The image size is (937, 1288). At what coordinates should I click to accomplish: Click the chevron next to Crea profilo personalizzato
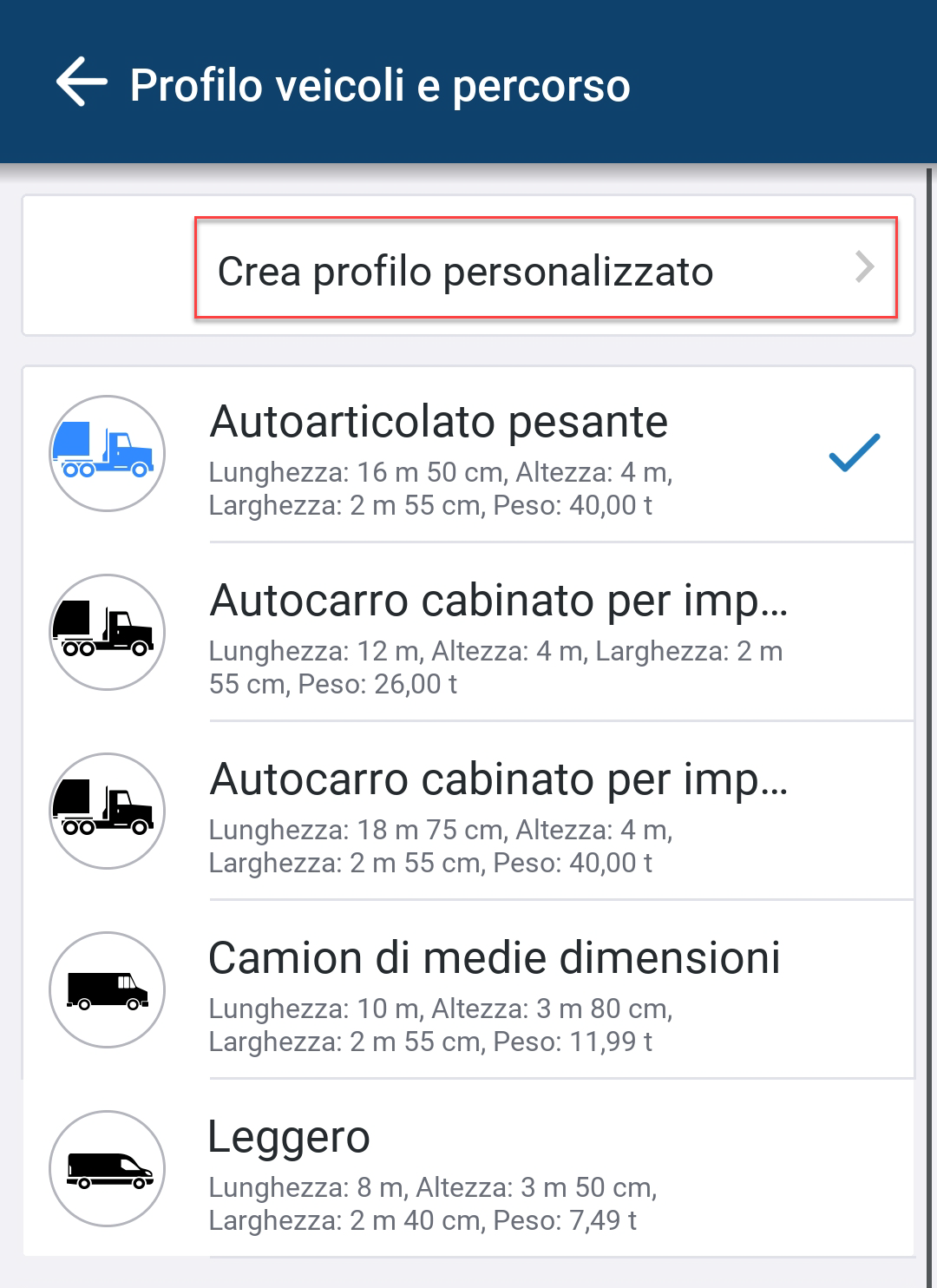coord(864,267)
